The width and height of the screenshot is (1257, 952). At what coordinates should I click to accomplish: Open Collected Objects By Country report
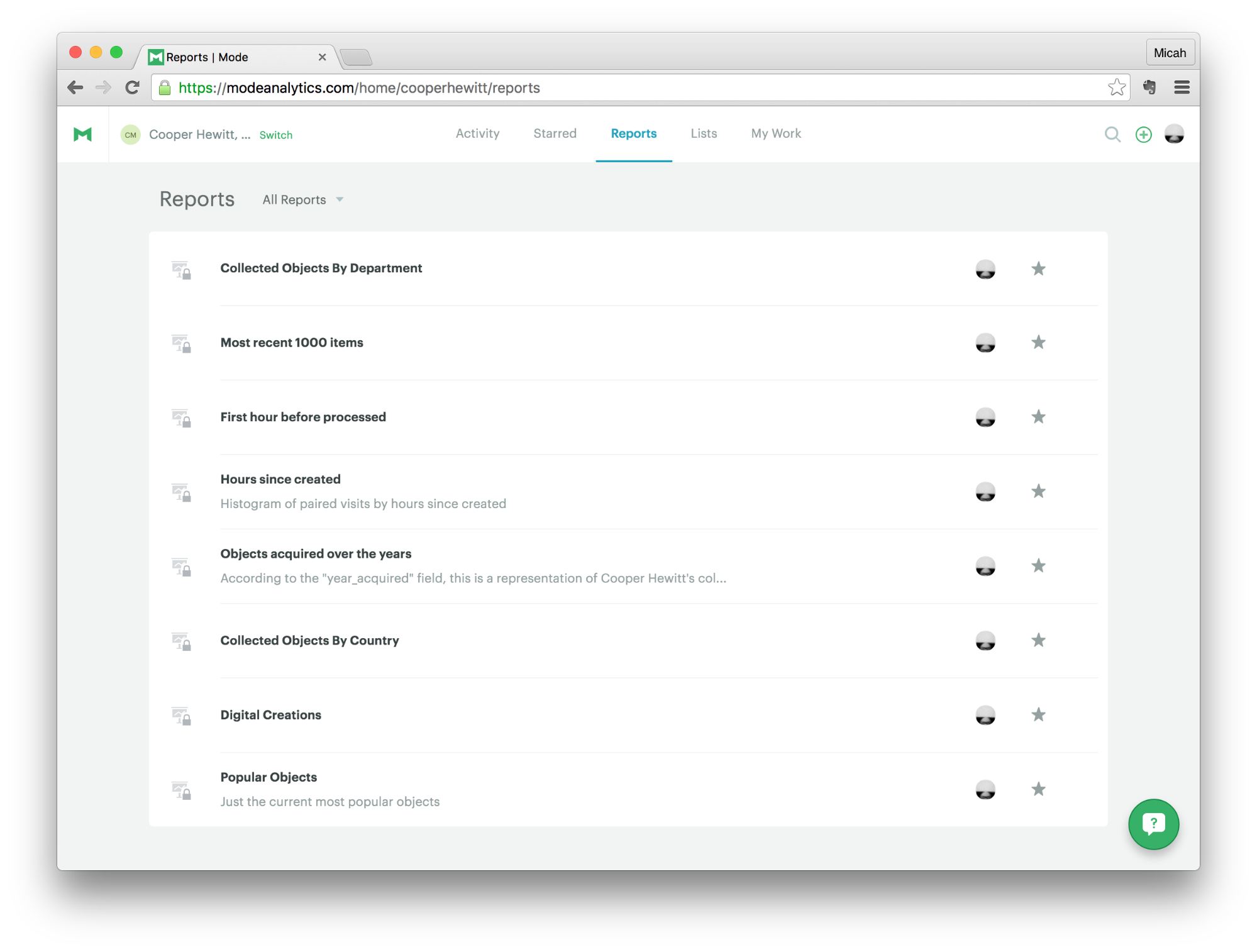coord(309,640)
